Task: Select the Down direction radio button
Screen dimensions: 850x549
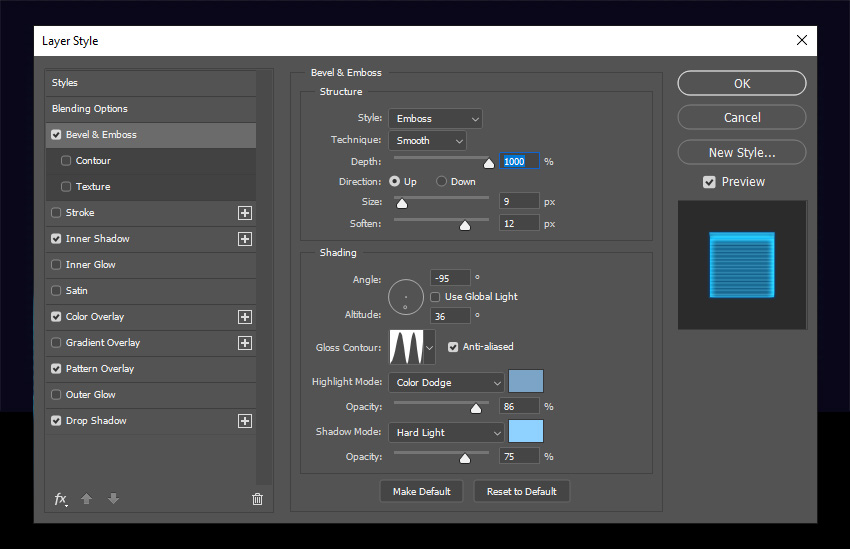Action: [441, 182]
